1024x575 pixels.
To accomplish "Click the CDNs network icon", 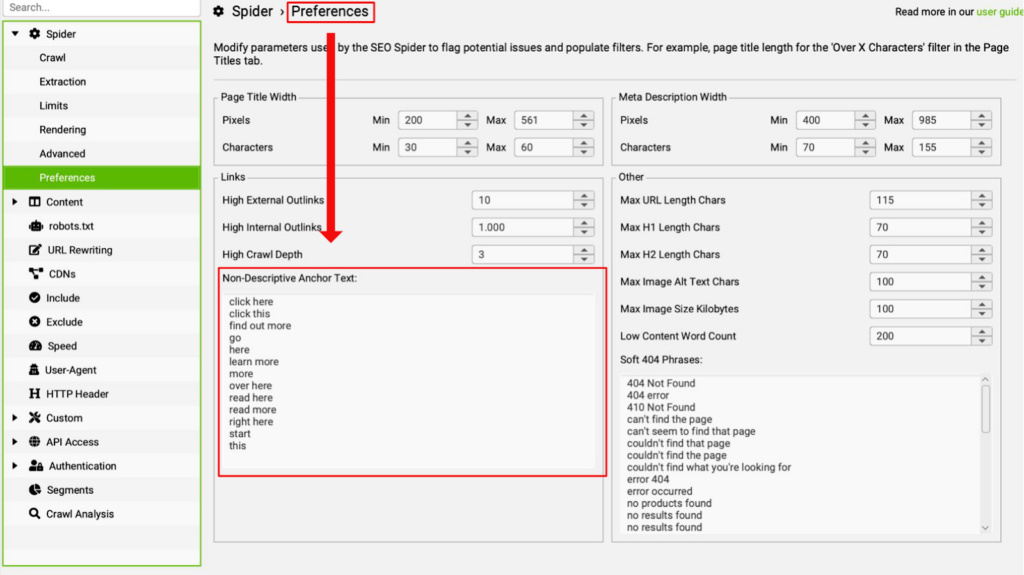I will 36,274.
